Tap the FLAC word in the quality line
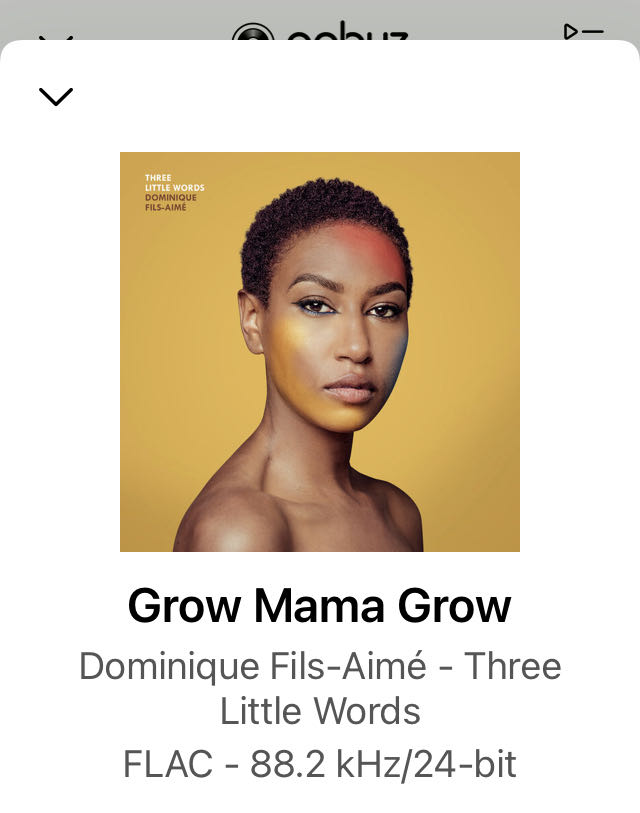The height and width of the screenshot is (813, 640). coord(168,764)
